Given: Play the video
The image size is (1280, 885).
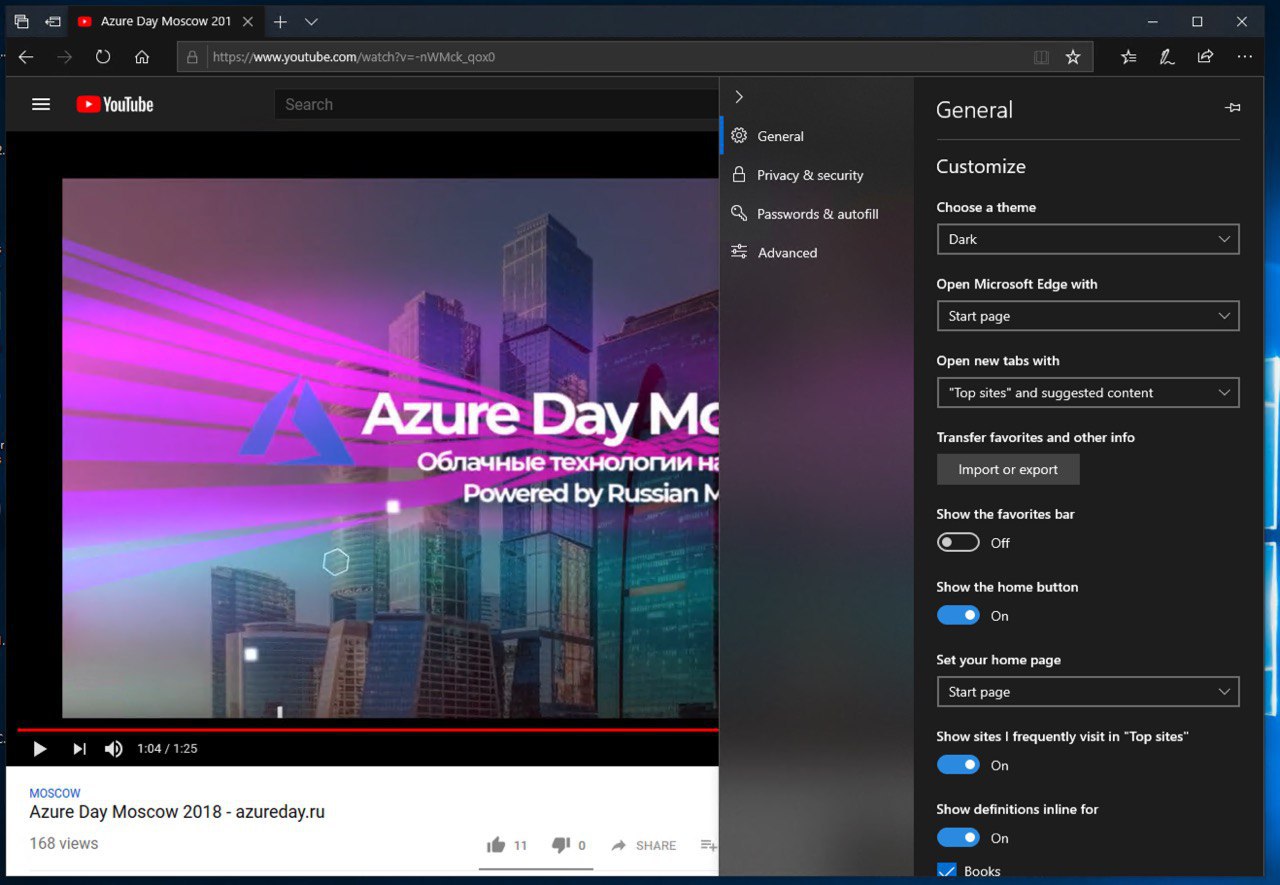Looking at the screenshot, I should coord(40,749).
